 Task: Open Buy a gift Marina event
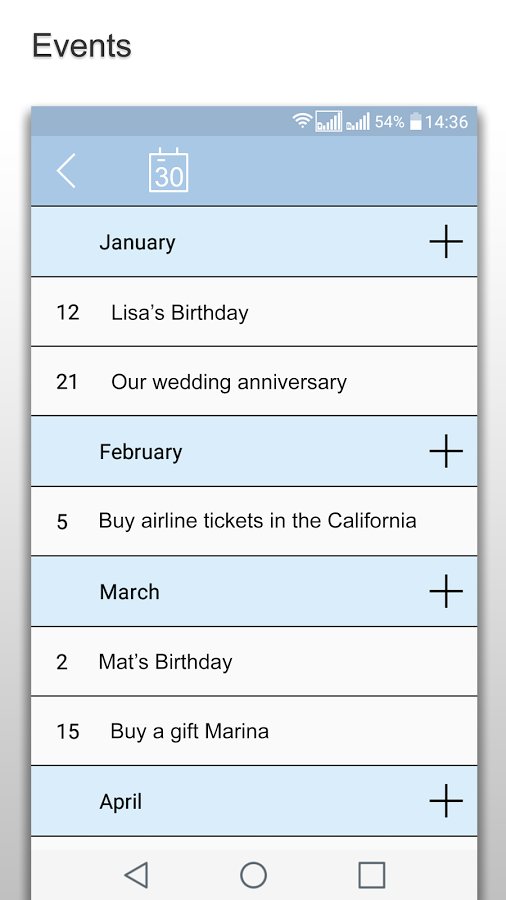tap(254, 731)
